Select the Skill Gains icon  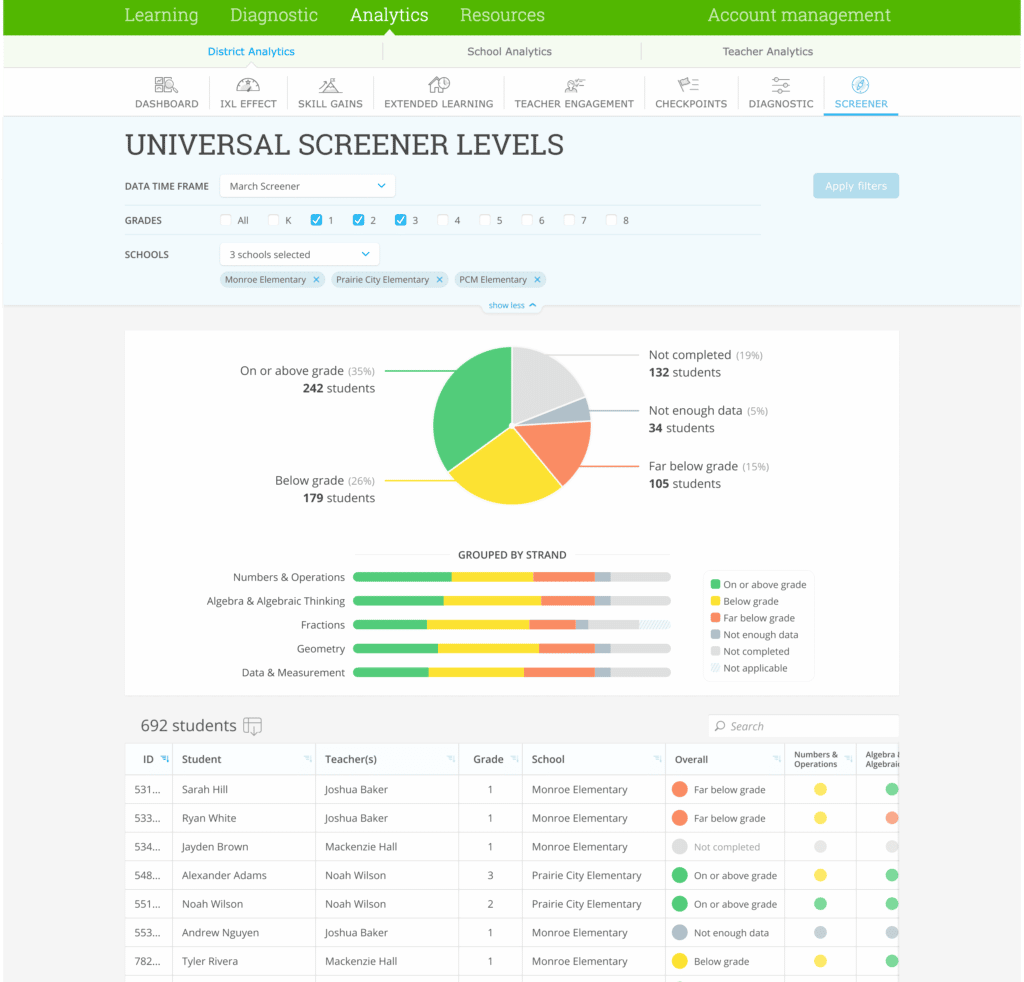pos(330,86)
